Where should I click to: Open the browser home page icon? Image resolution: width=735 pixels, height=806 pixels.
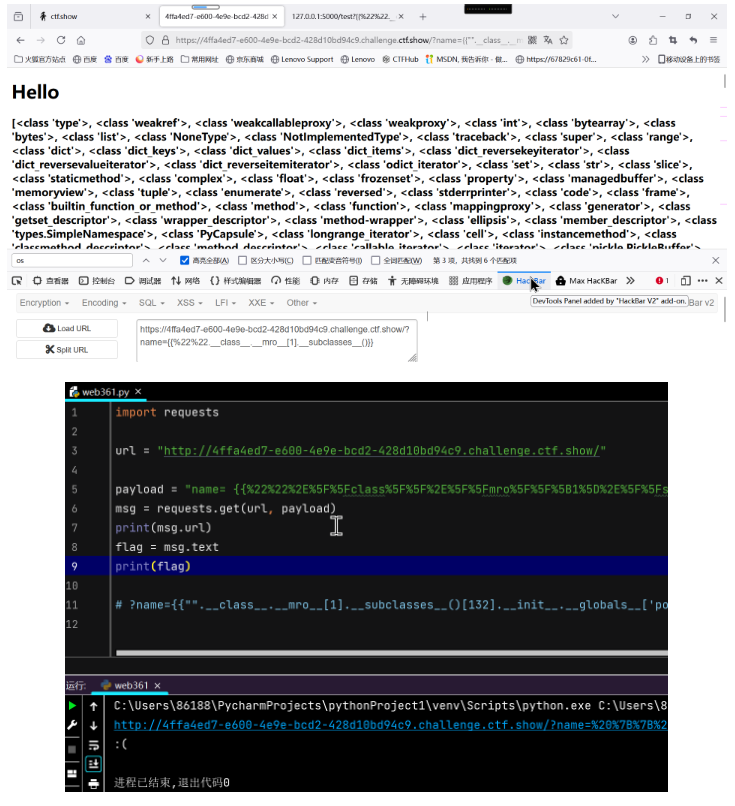[x=81, y=40]
